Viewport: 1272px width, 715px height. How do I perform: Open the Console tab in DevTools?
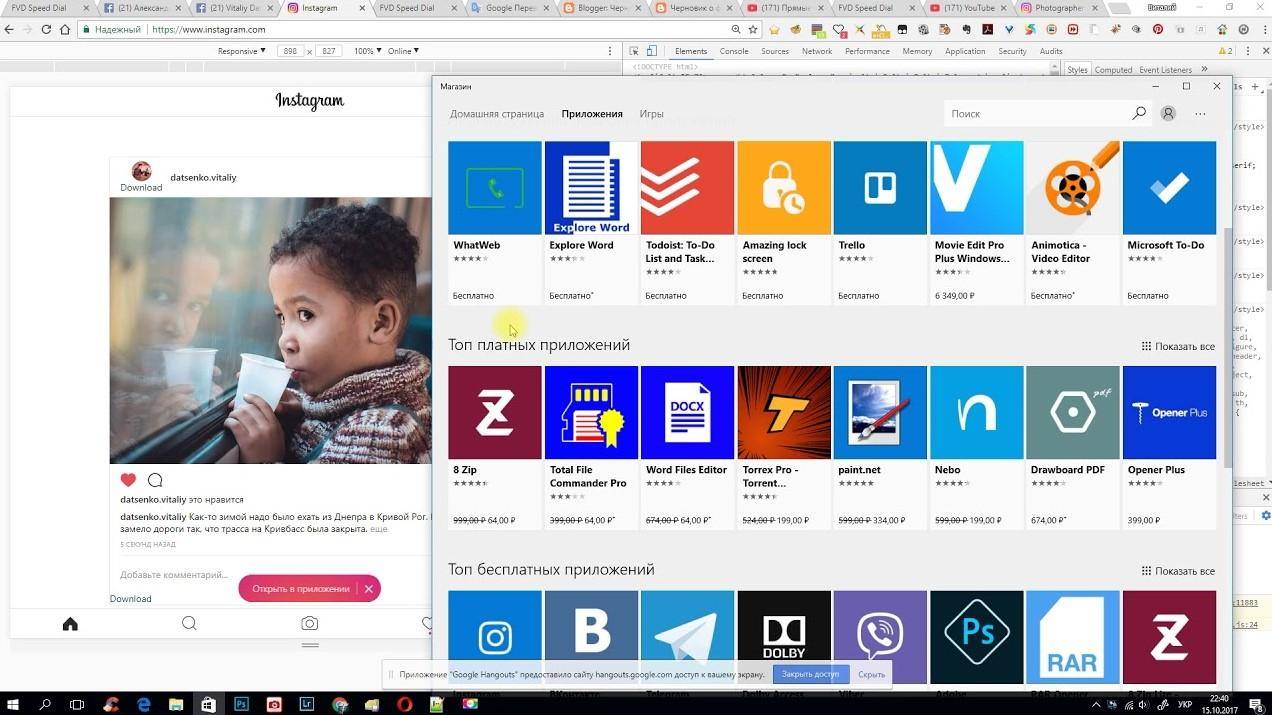(x=734, y=51)
